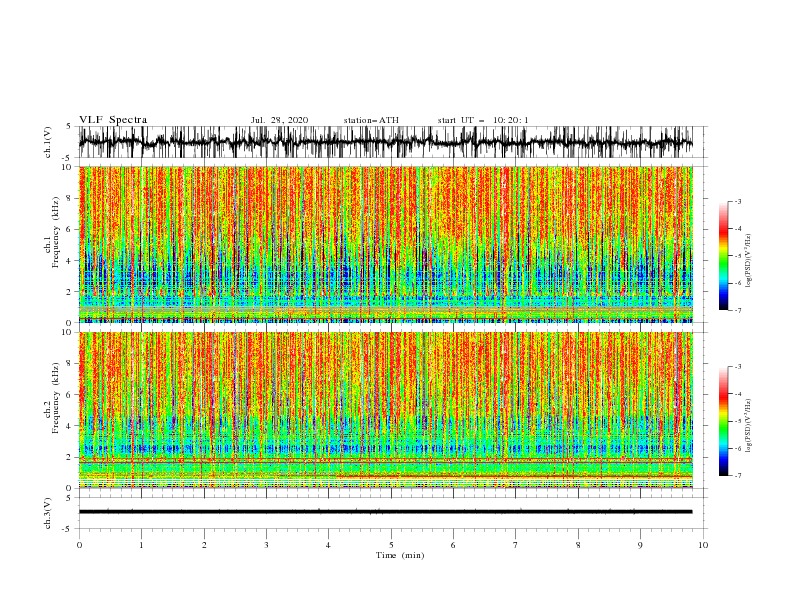Click the ch.1 color bar "log(PSD)(V²/Hz)" label
This screenshot has height=612, width=792.
[748, 261]
